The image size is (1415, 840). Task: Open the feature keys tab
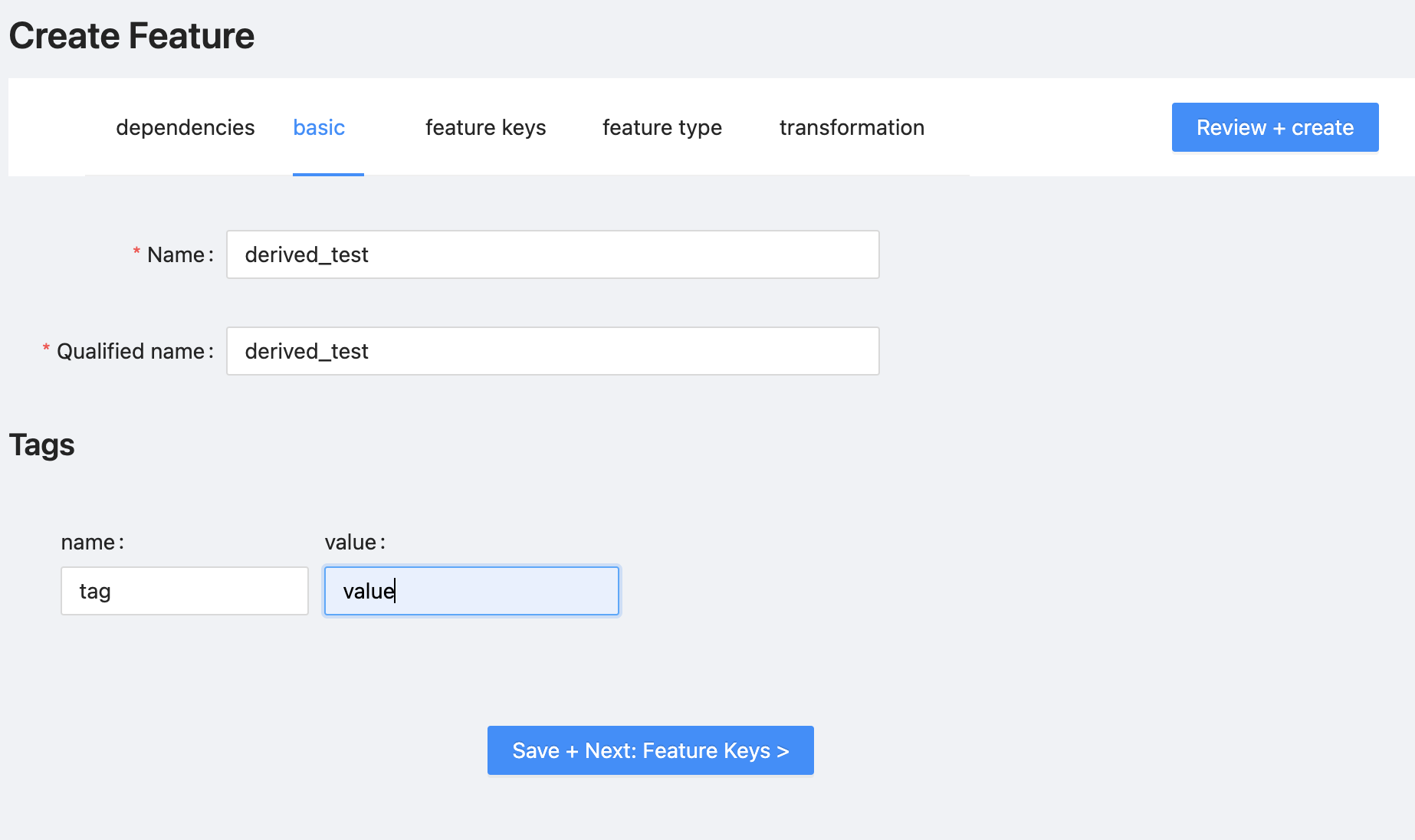(485, 127)
